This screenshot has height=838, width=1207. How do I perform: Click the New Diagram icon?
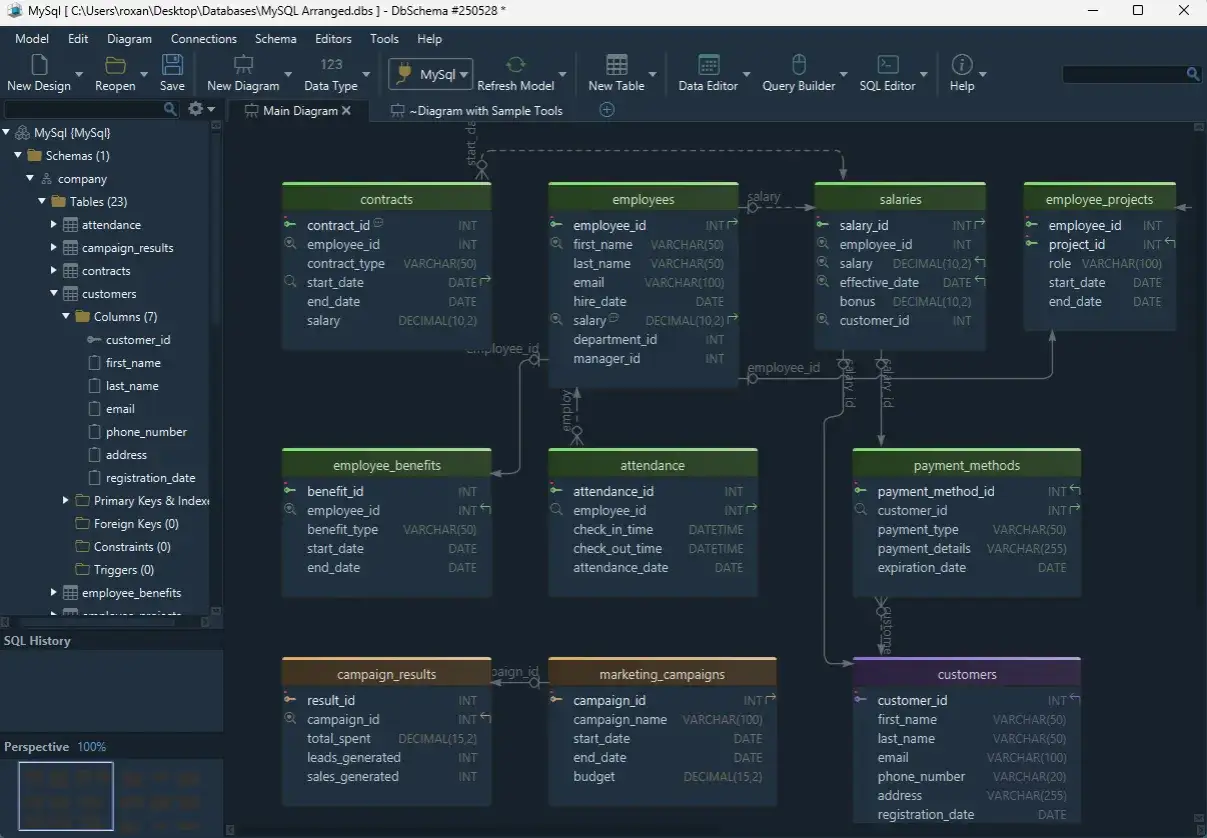pyautogui.click(x=243, y=65)
